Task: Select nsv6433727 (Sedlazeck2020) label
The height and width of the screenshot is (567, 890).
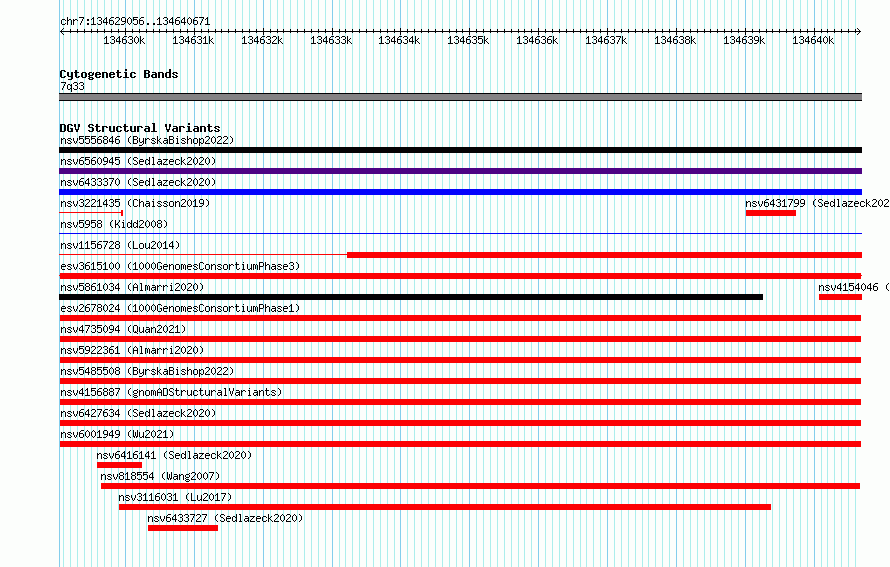Action: 225,518
